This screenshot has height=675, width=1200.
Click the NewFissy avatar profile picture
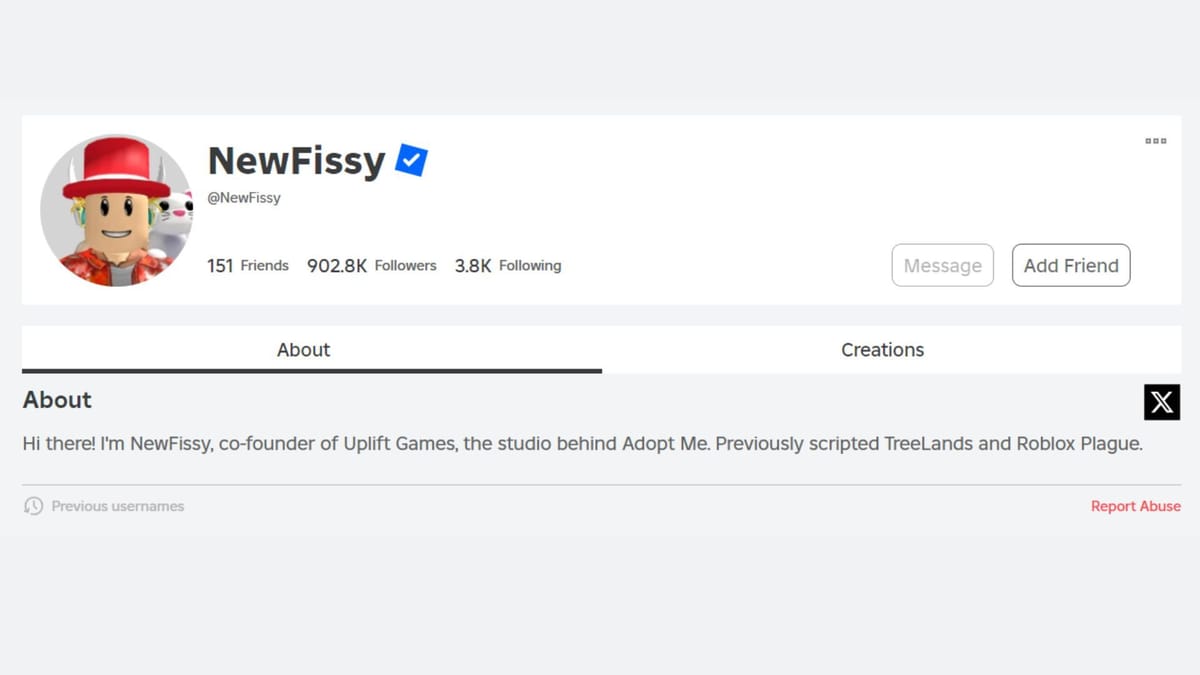[116, 211]
